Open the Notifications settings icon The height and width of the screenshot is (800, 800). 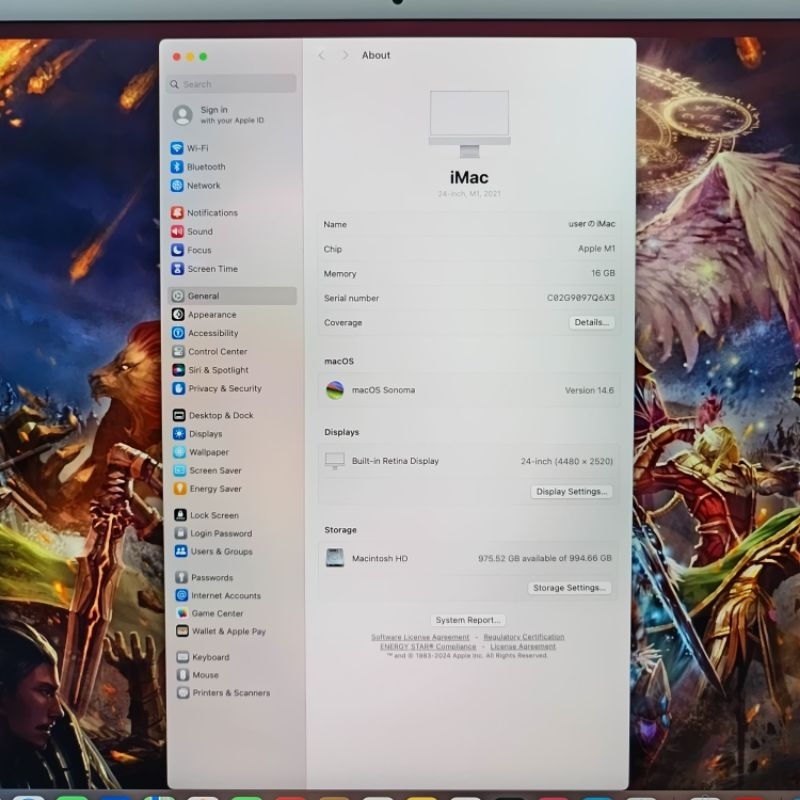(x=177, y=213)
